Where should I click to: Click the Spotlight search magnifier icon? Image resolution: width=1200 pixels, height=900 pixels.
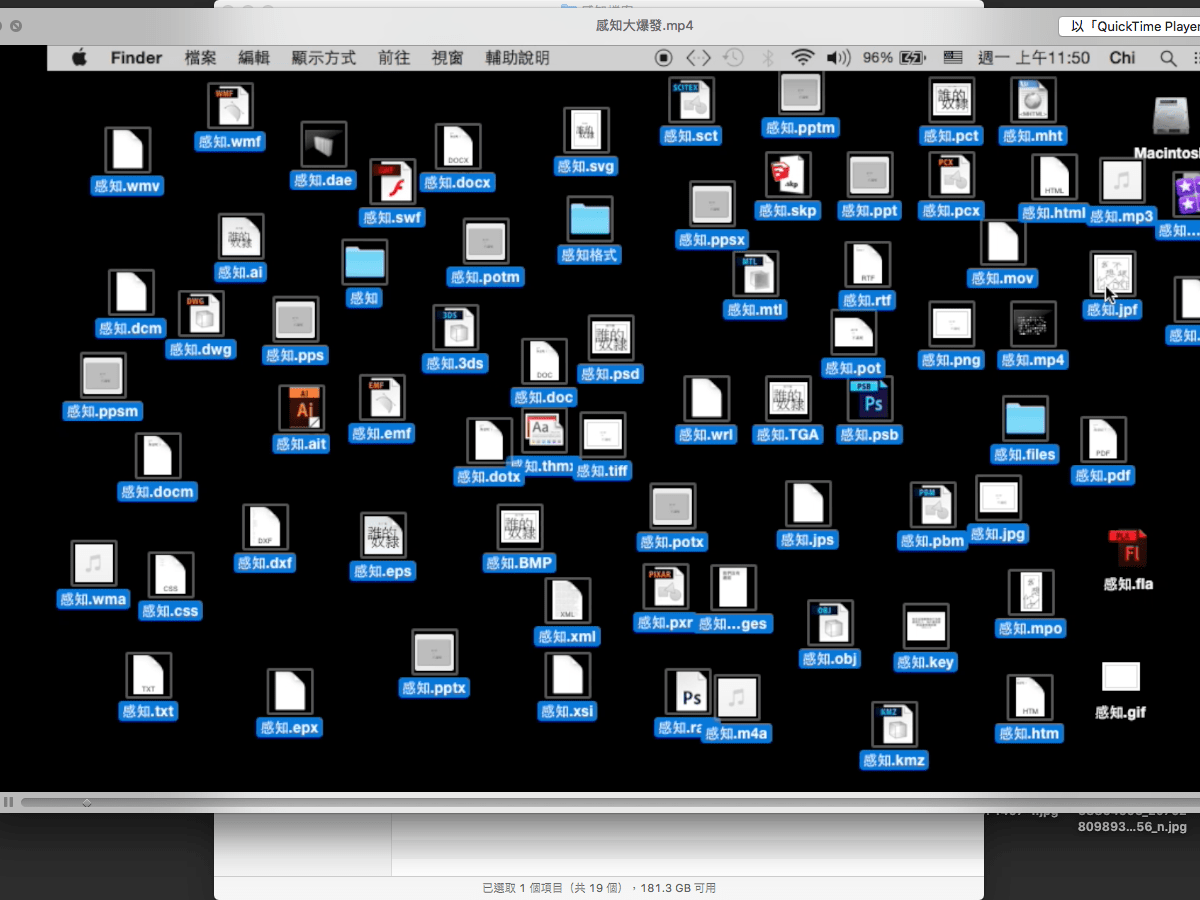coord(1167,58)
